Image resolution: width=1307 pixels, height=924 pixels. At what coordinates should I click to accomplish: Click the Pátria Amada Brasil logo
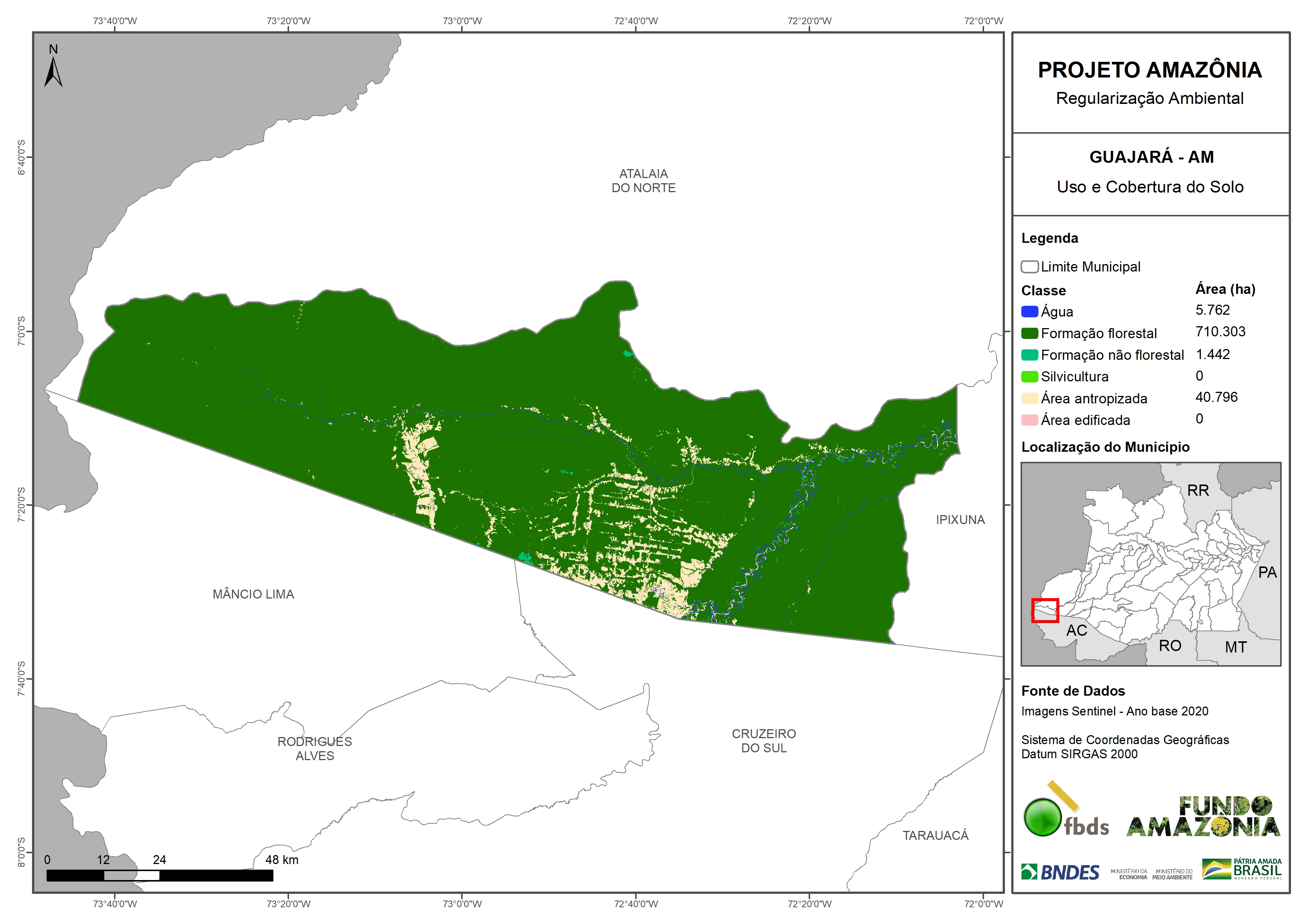coord(1241,869)
